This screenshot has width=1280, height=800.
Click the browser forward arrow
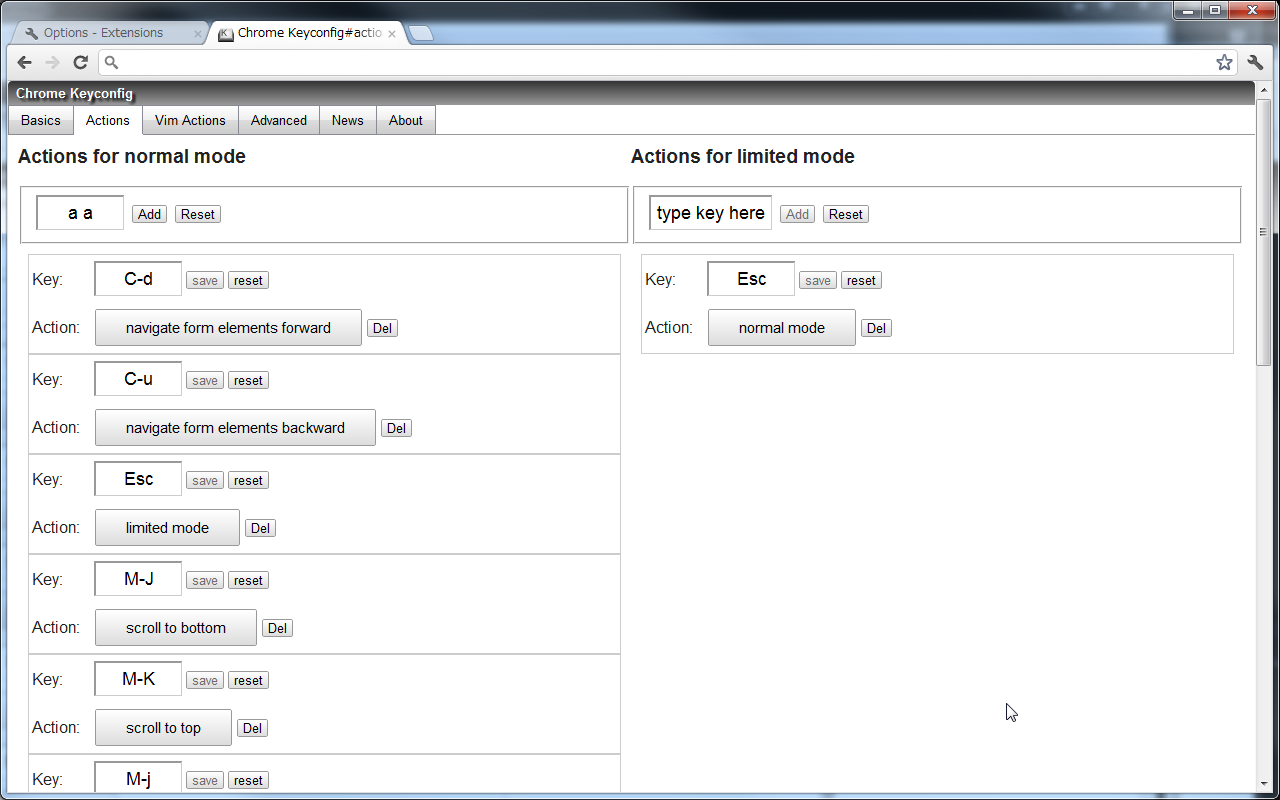point(52,62)
